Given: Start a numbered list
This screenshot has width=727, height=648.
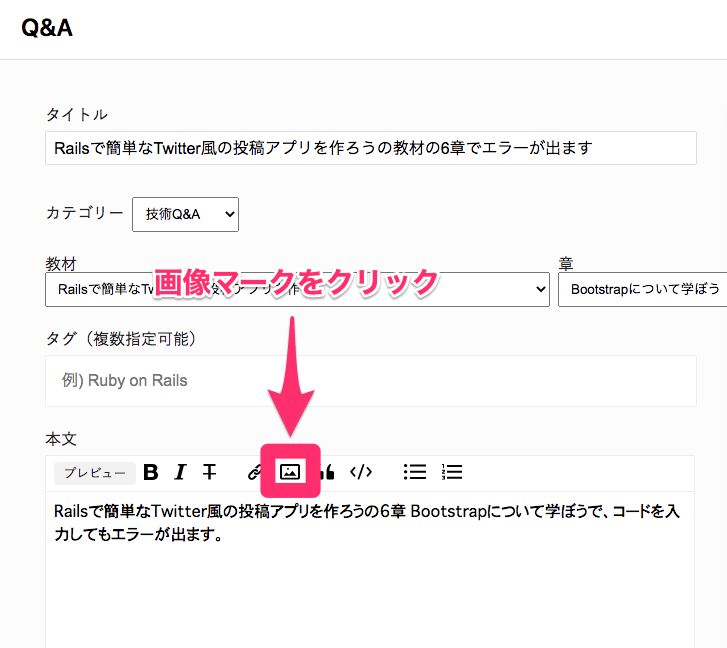Looking at the screenshot, I should [x=452, y=472].
